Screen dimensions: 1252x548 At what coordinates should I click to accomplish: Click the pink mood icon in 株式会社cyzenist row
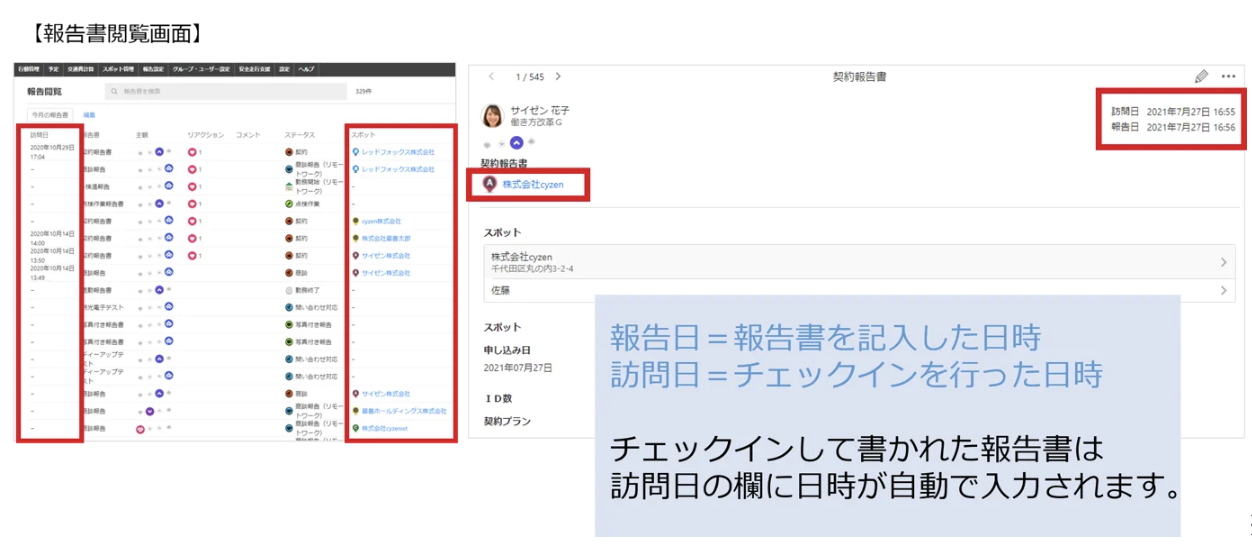point(141,428)
